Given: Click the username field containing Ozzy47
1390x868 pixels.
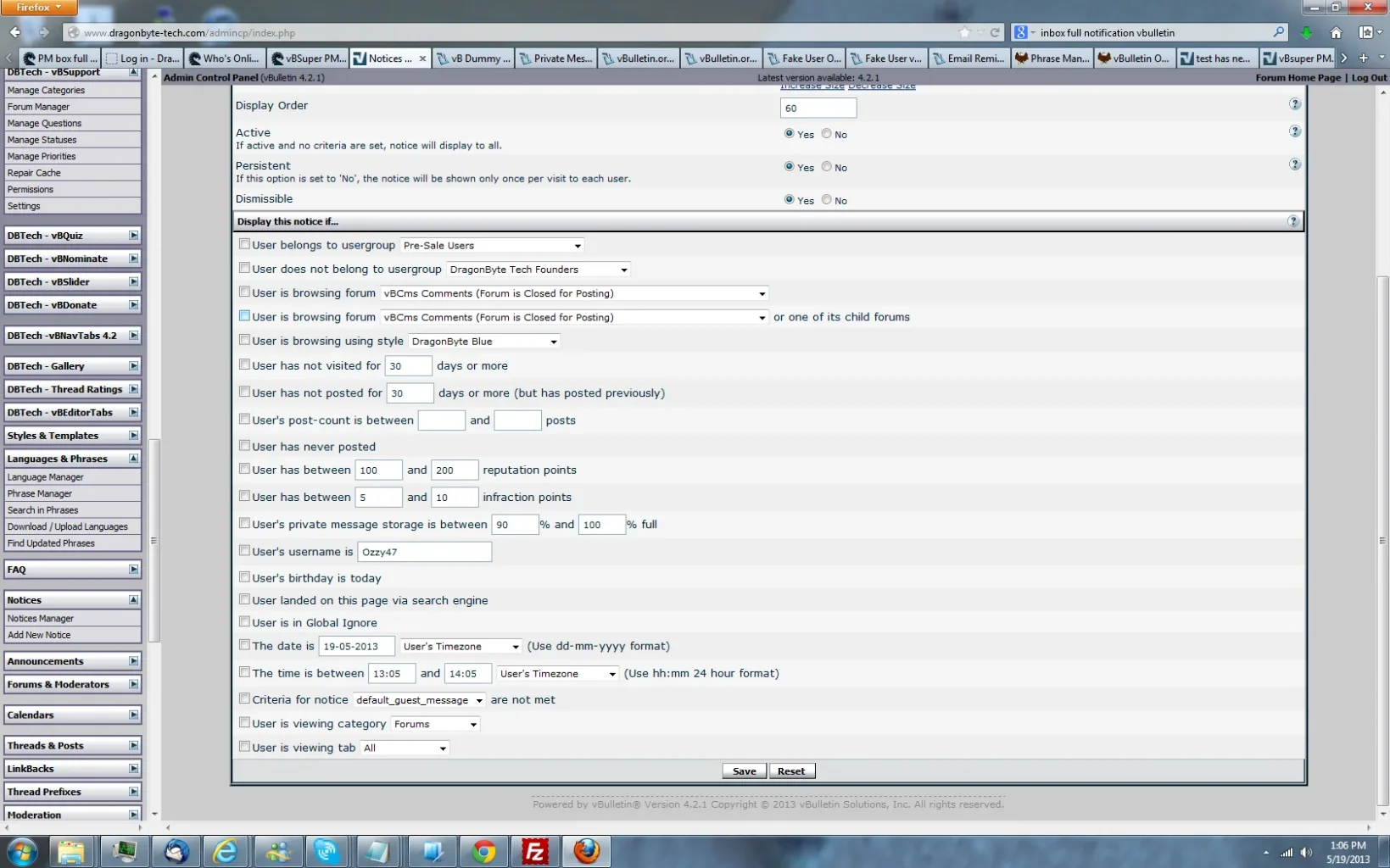Looking at the screenshot, I should 424,552.
